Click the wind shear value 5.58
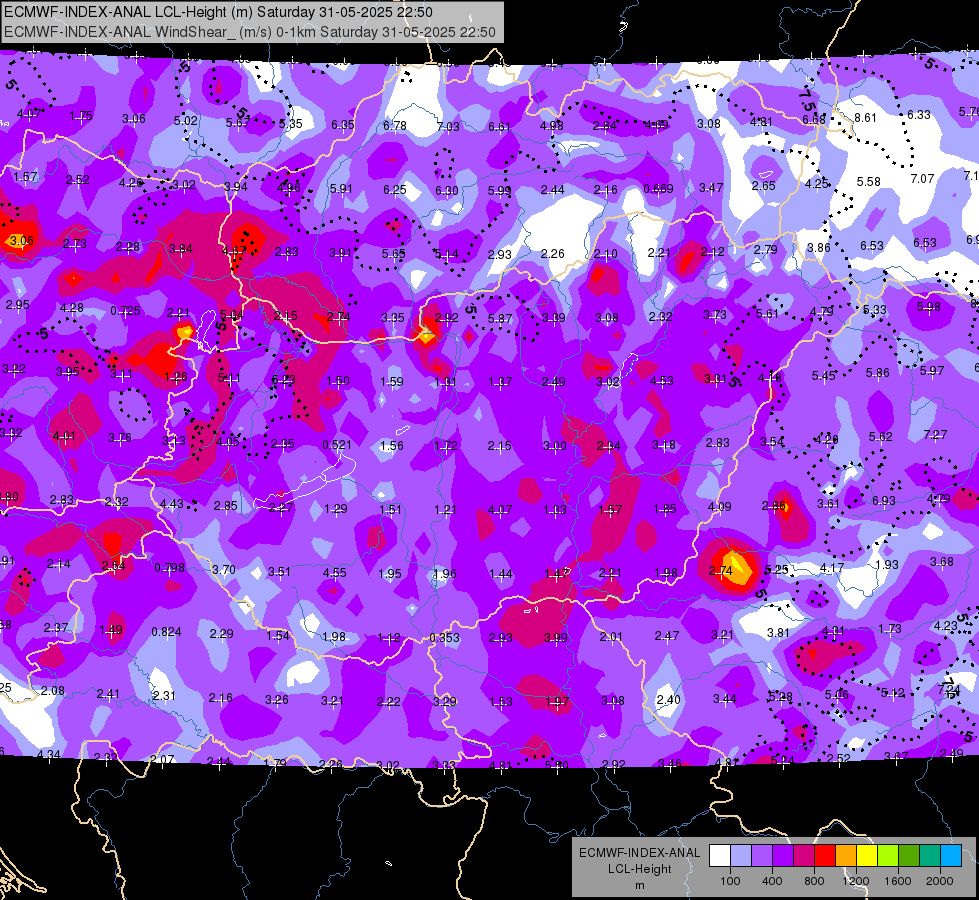Viewport: 979px width, 900px height. 868,182
